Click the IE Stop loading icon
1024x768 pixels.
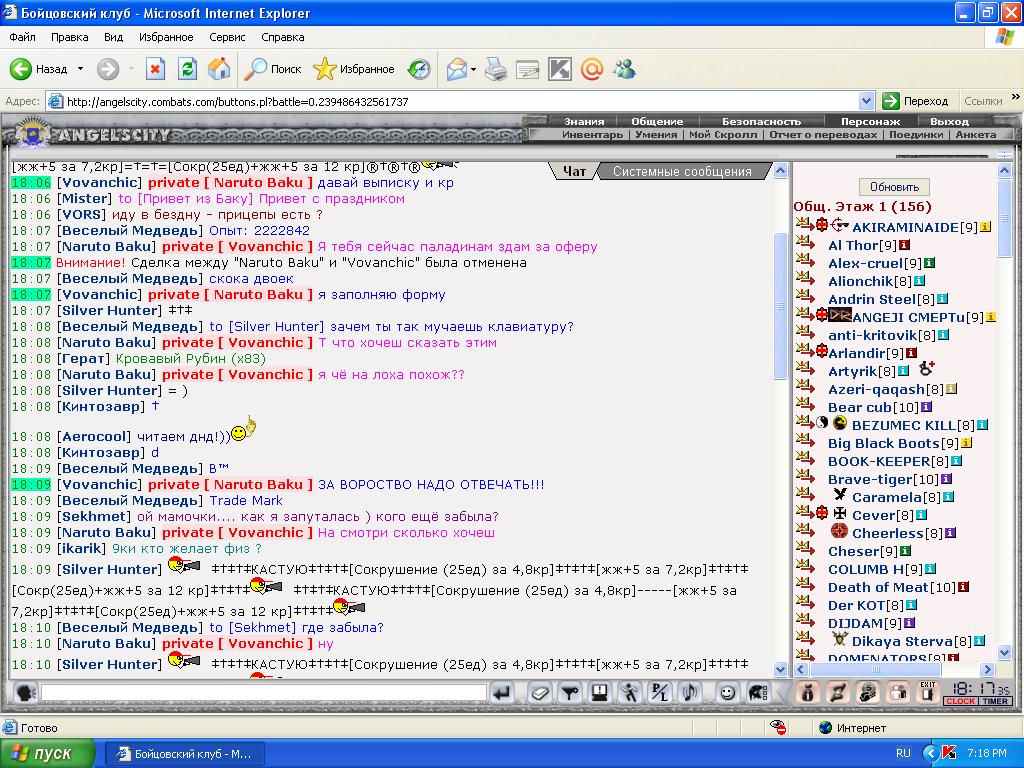155,69
